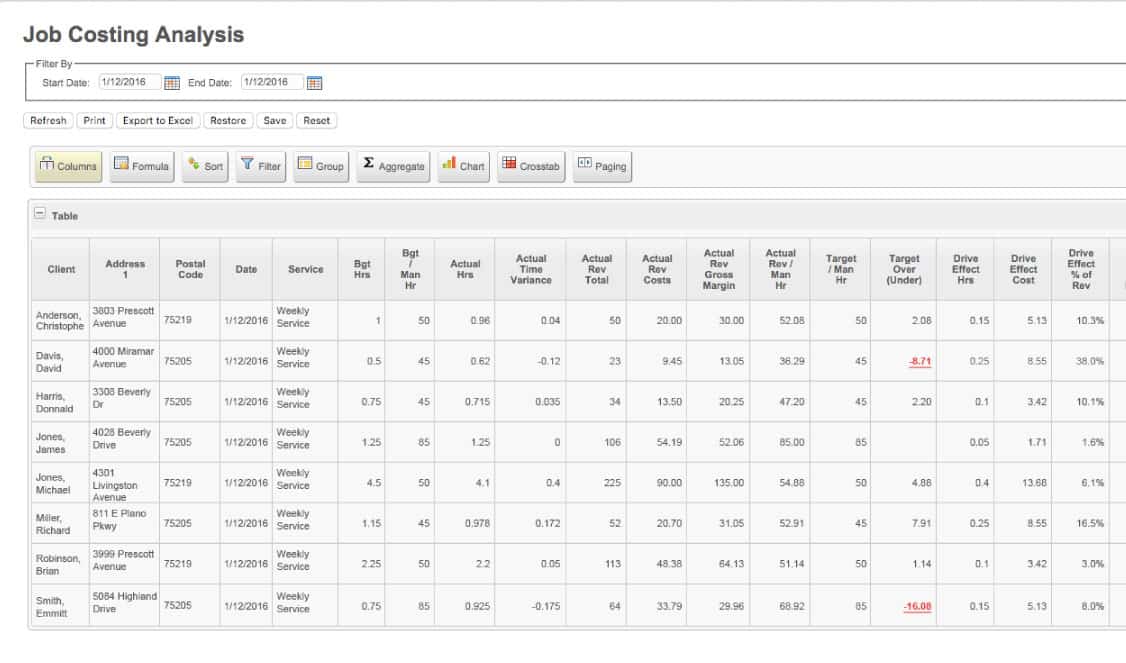Click the Actual Rev Costs column header
Image resolution: width=1126 pixels, height=663 pixels.
click(657, 269)
